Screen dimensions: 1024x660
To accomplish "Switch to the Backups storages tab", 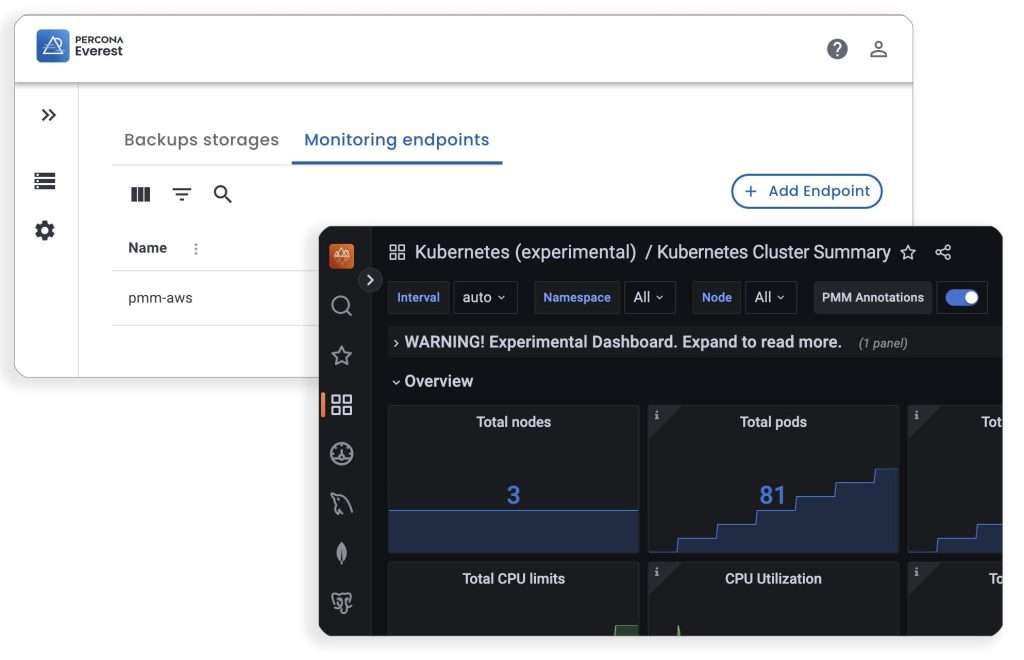I will [201, 140].
